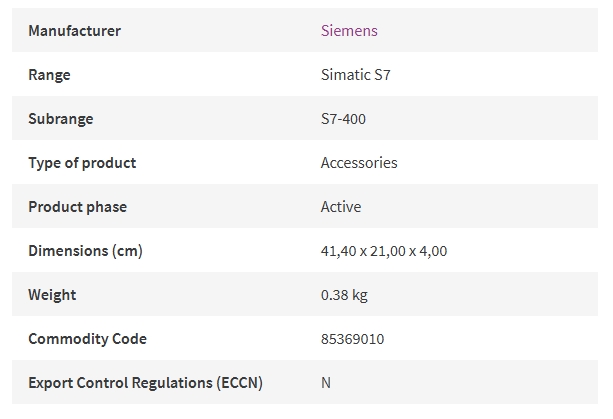This screenshot has width=613, height=419.
Task: Click the Weight label
Action: point(52,295)
